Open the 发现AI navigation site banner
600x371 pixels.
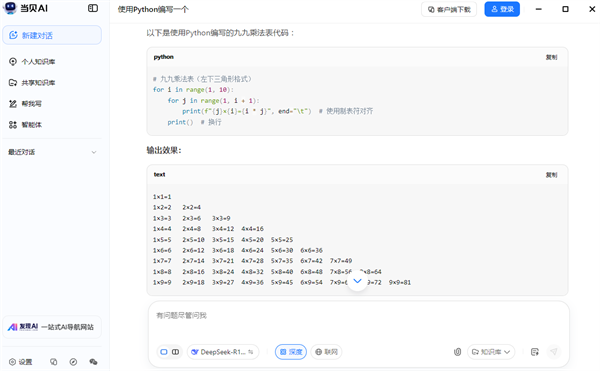click(x=52, y=327)
